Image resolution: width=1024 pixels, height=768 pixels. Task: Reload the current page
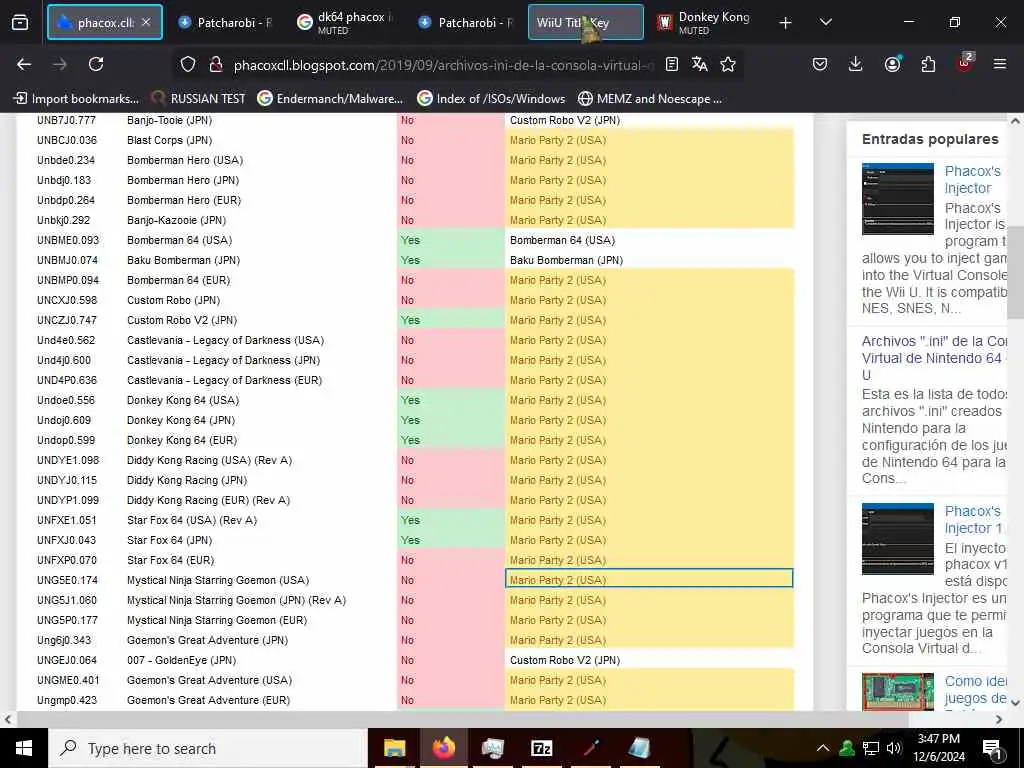pos(96,64)
